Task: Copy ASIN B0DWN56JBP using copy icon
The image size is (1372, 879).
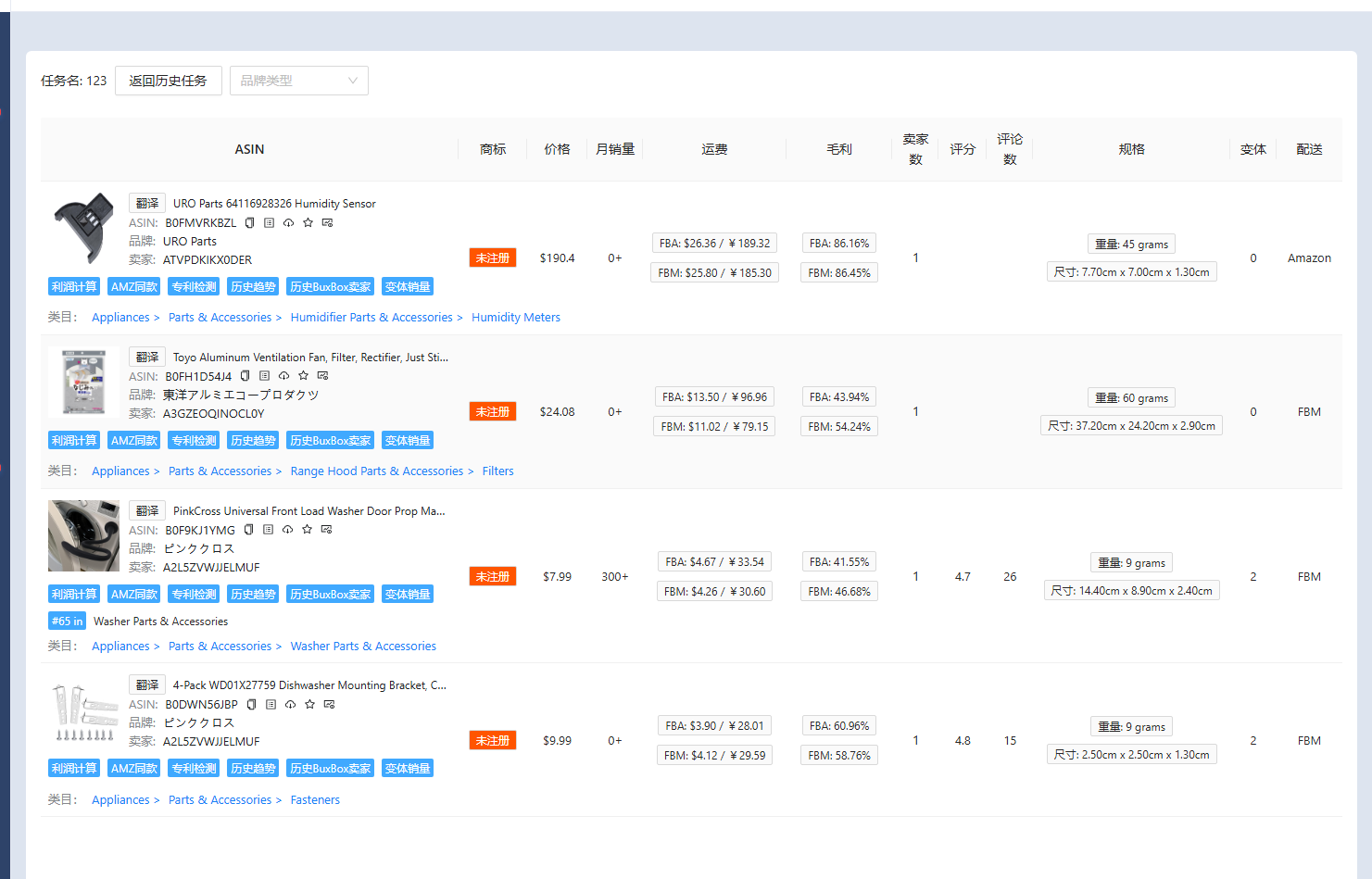Action: tap(251, 705)
